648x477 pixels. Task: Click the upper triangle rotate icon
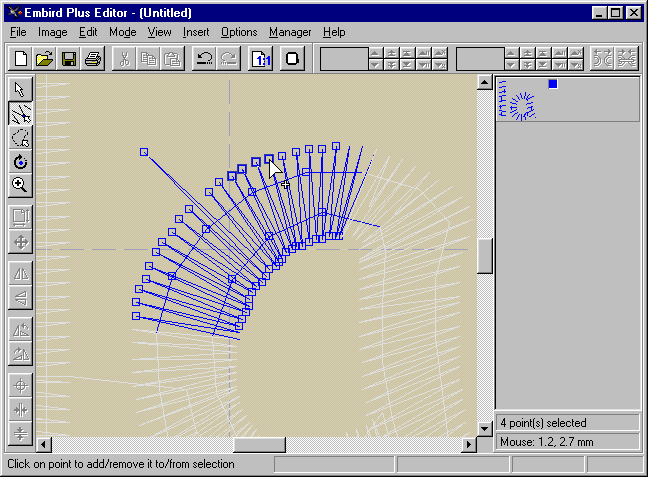[x=20, y=330]
